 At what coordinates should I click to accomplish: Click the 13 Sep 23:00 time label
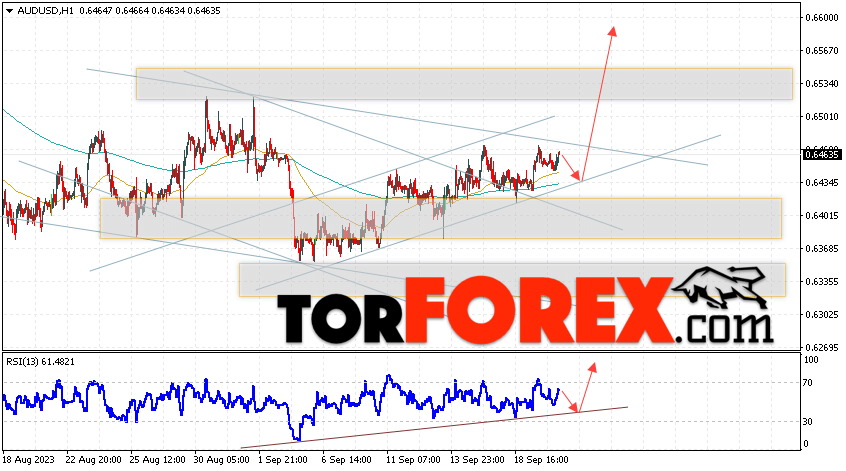[x=477, y=460]
